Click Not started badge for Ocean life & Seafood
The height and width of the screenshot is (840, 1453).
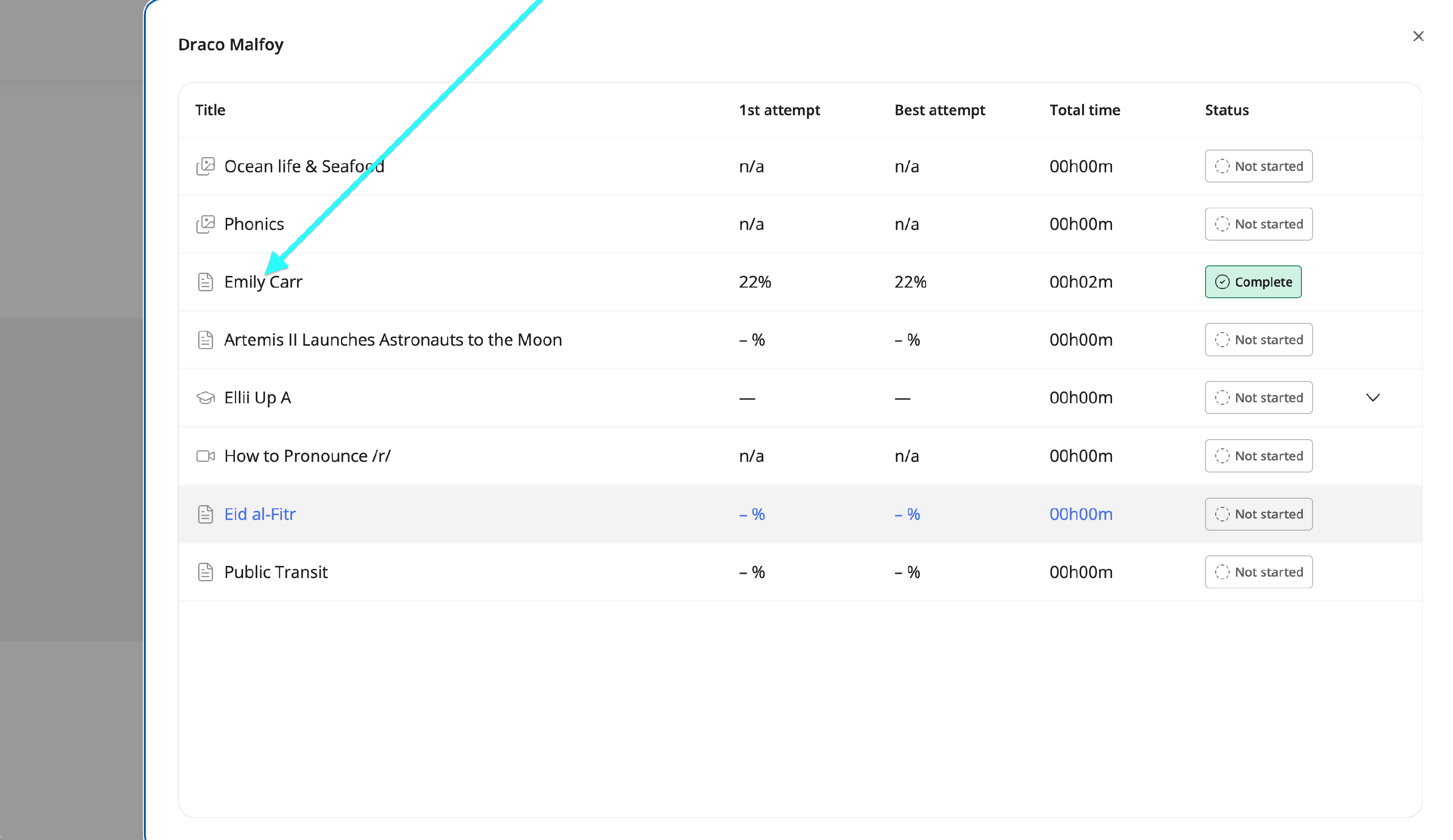[1258, 166]
